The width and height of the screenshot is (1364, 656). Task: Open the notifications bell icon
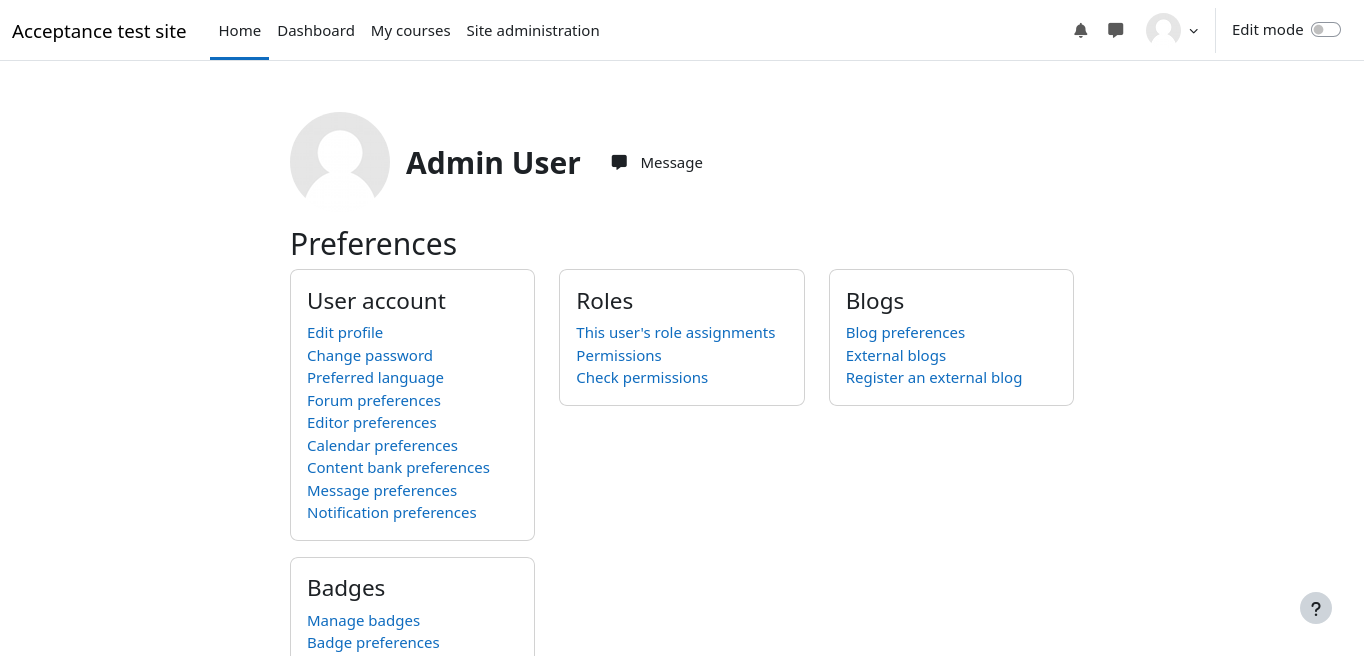click(x=1080, y=30)
